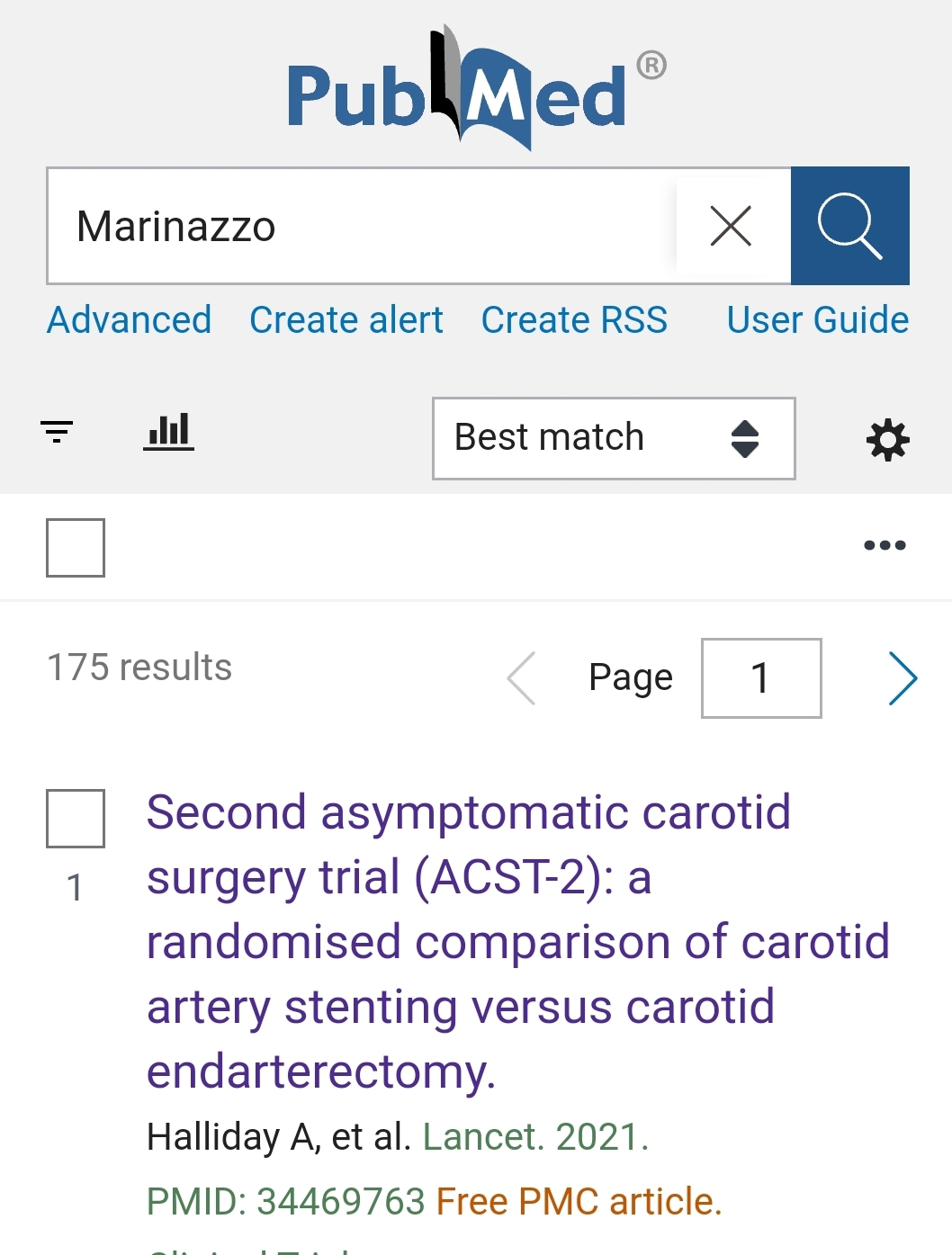Clear the search field with the X
The image size is (952, 1255).
coord(731,226)
